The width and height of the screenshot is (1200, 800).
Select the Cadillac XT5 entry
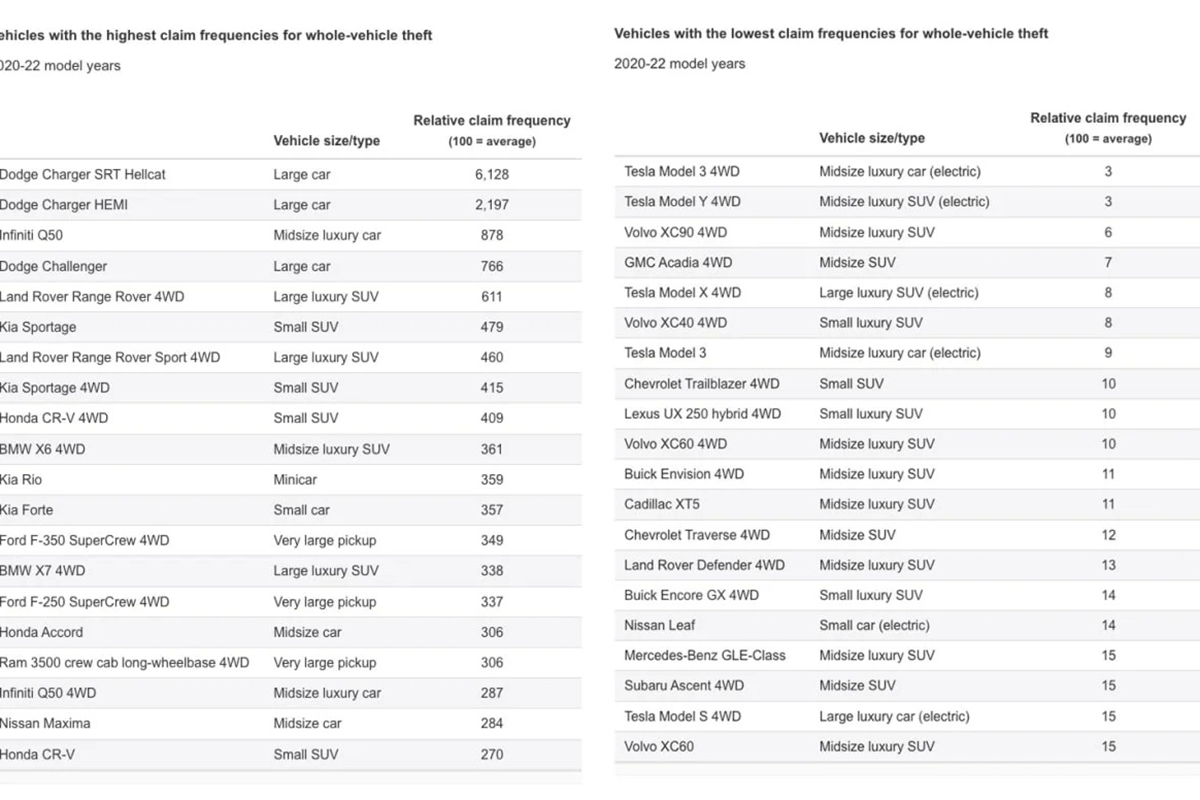click(x=662, y=505)
